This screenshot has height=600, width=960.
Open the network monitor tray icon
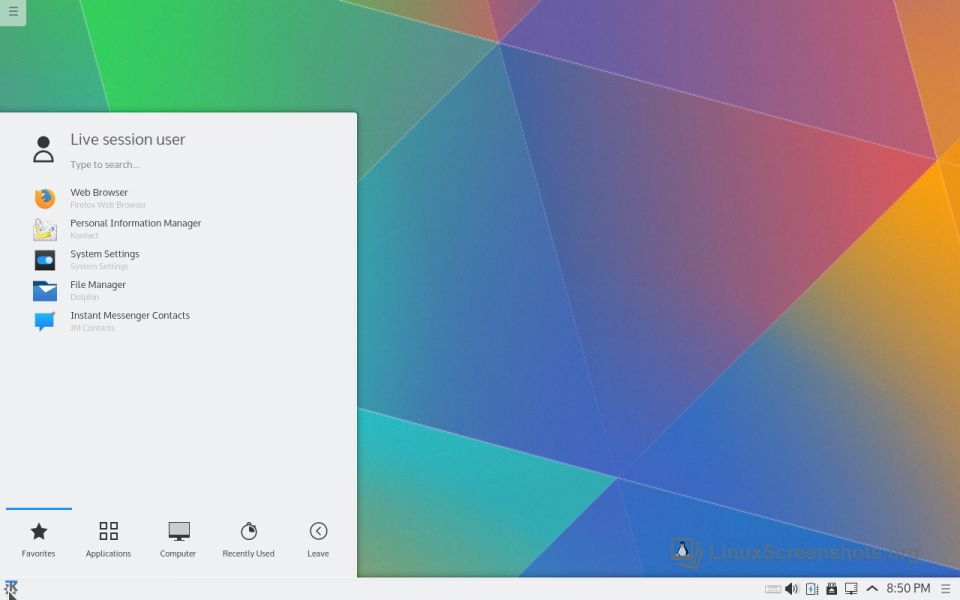point(851,589)
